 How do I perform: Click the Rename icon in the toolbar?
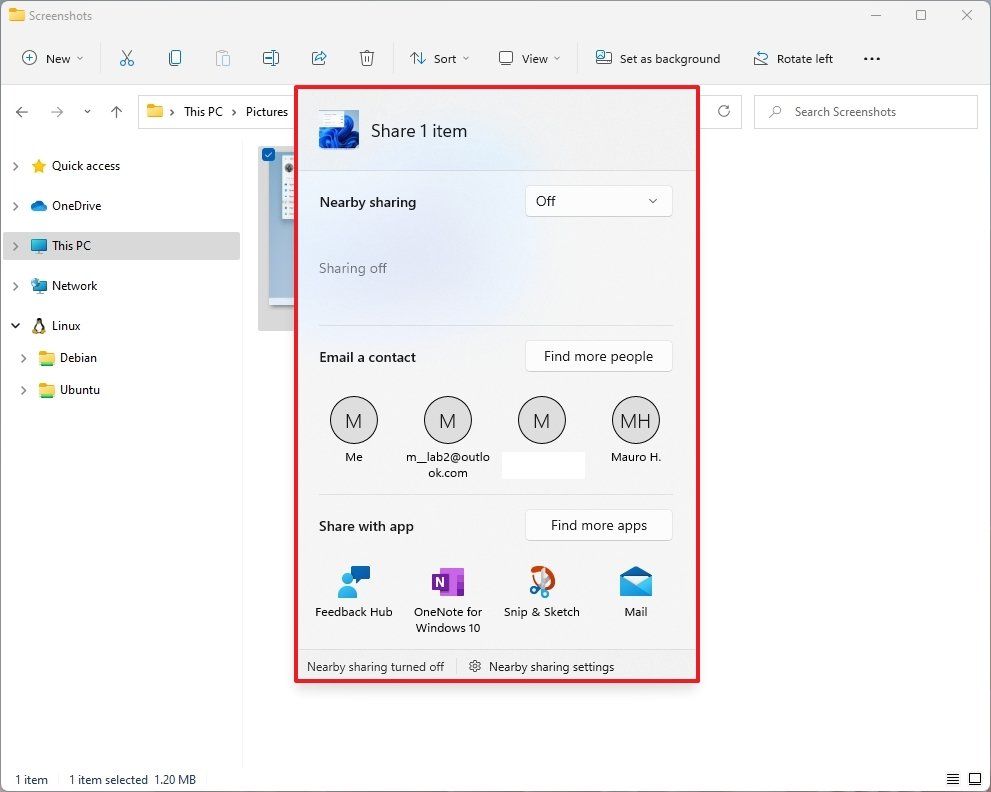271,58
